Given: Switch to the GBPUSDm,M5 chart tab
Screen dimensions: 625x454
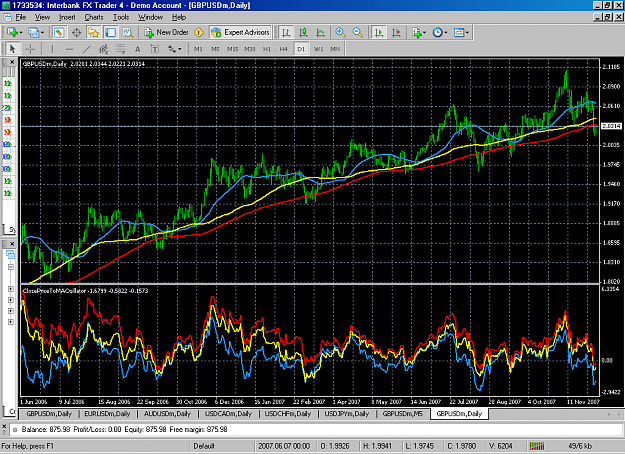Looking at the screenshot, I should point(403,414).
